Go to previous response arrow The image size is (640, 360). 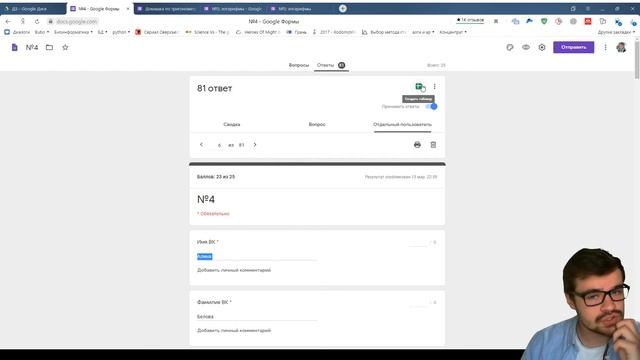201,144
